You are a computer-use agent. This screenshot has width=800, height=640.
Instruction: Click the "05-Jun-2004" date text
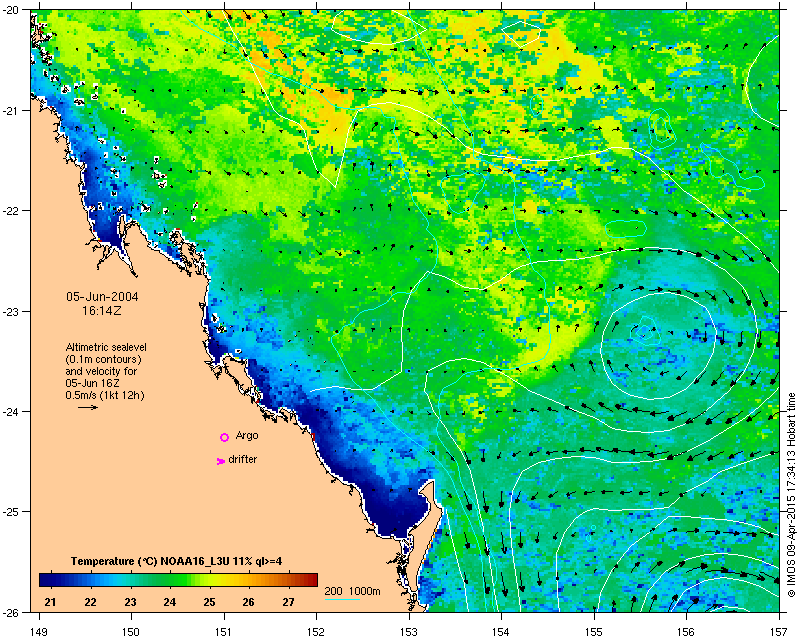click(x=102, y=297)
